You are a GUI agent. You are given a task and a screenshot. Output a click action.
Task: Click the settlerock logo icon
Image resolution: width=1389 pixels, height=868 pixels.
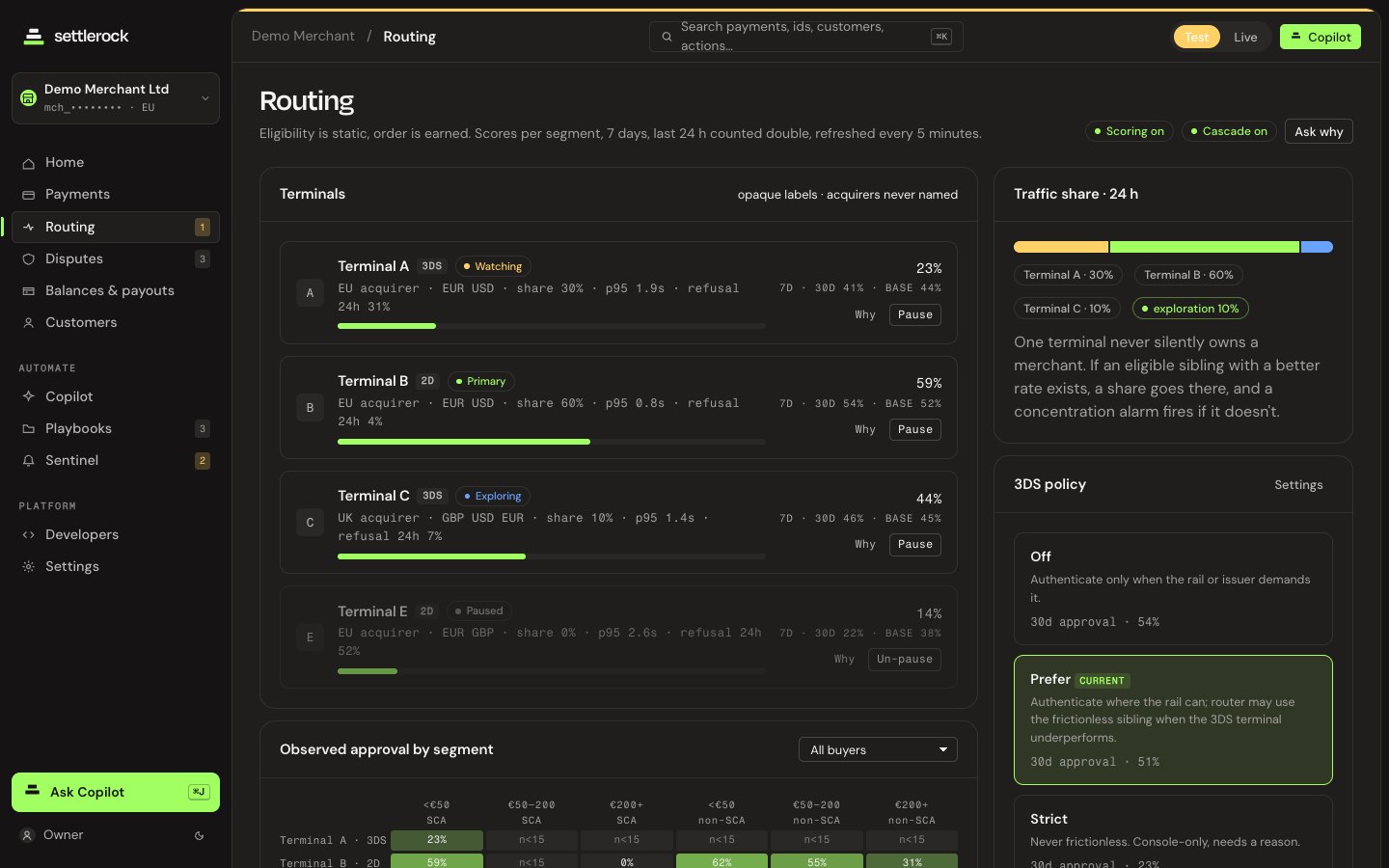point(34,37)
